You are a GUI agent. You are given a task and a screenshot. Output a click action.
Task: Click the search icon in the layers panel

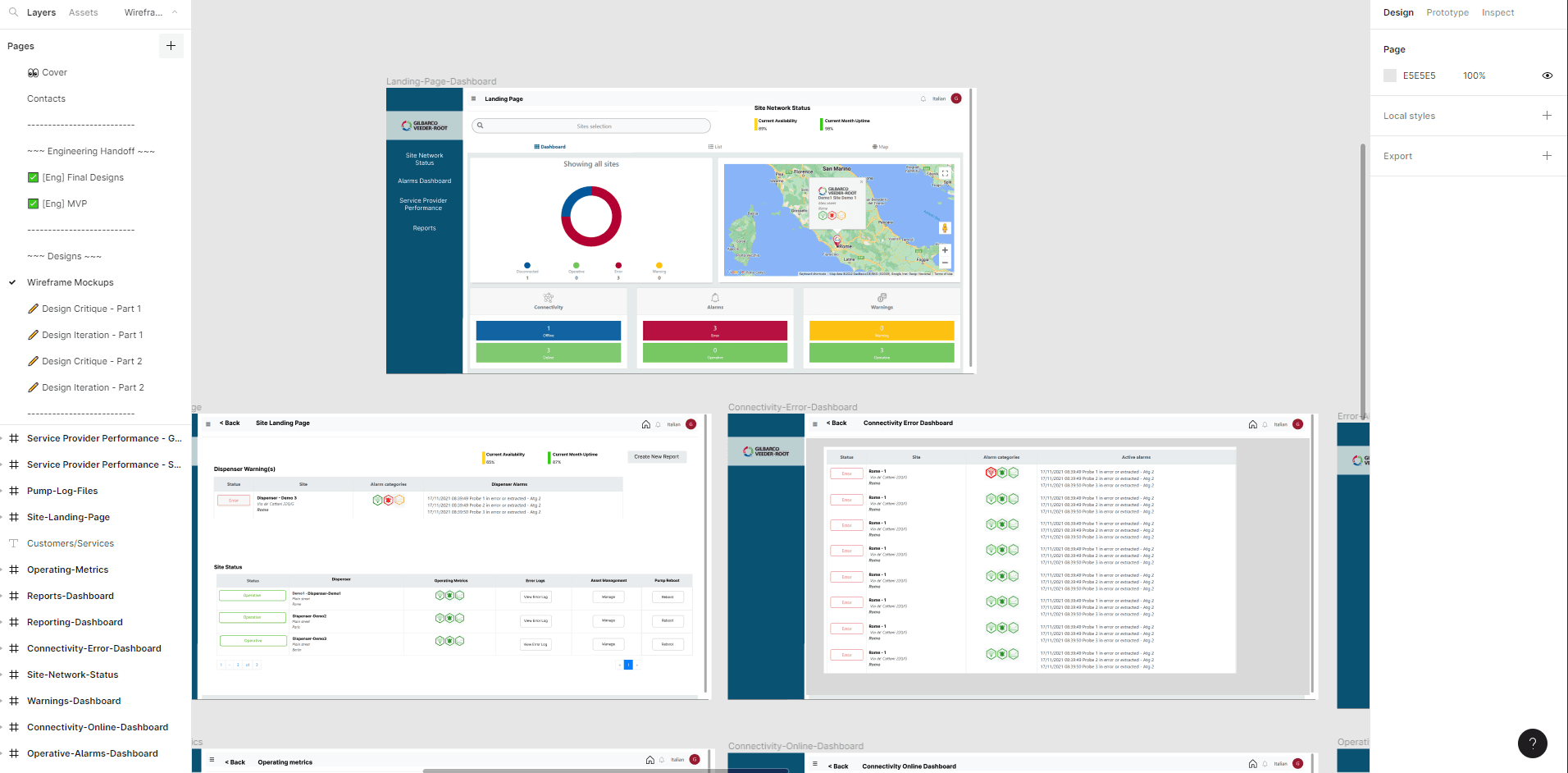point(13,12)
